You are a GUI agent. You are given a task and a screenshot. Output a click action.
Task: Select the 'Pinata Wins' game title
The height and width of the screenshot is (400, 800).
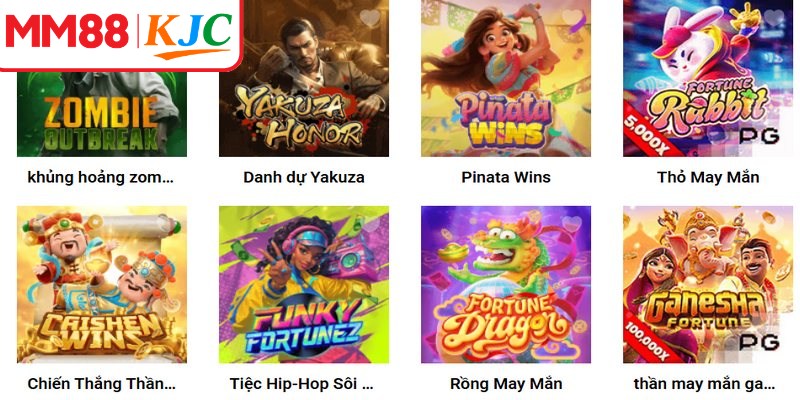point(506,178)
